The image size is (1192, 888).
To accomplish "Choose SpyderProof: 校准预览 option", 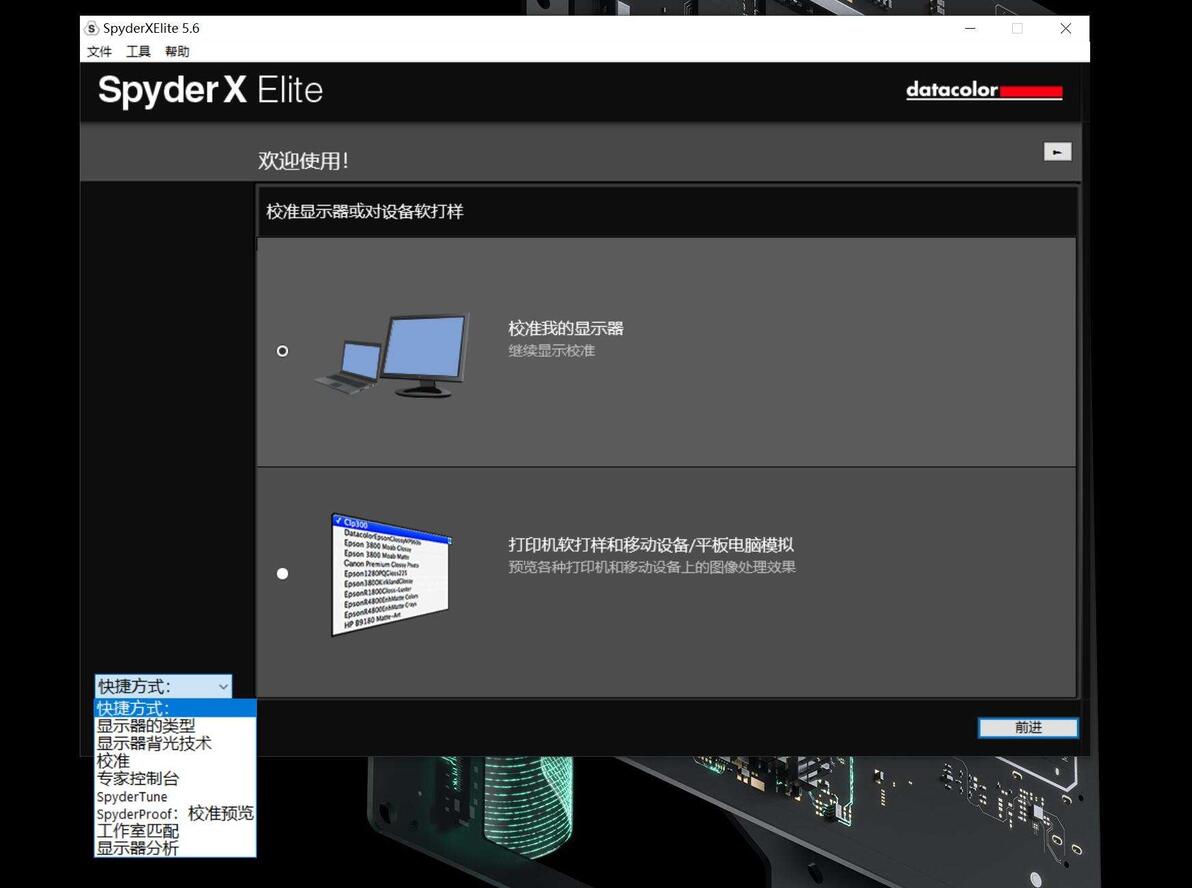I will 175,813.
